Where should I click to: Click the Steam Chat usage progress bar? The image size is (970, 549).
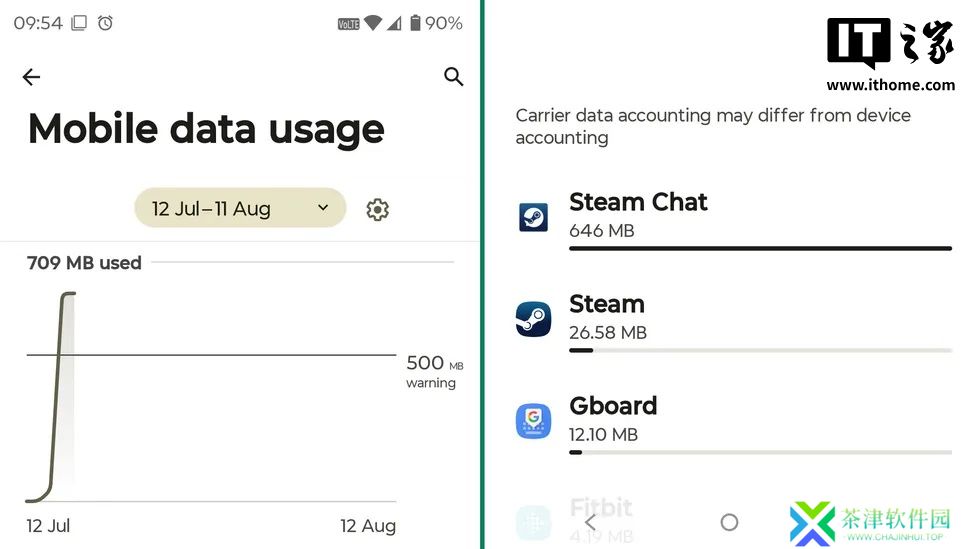tap(760, 248)
